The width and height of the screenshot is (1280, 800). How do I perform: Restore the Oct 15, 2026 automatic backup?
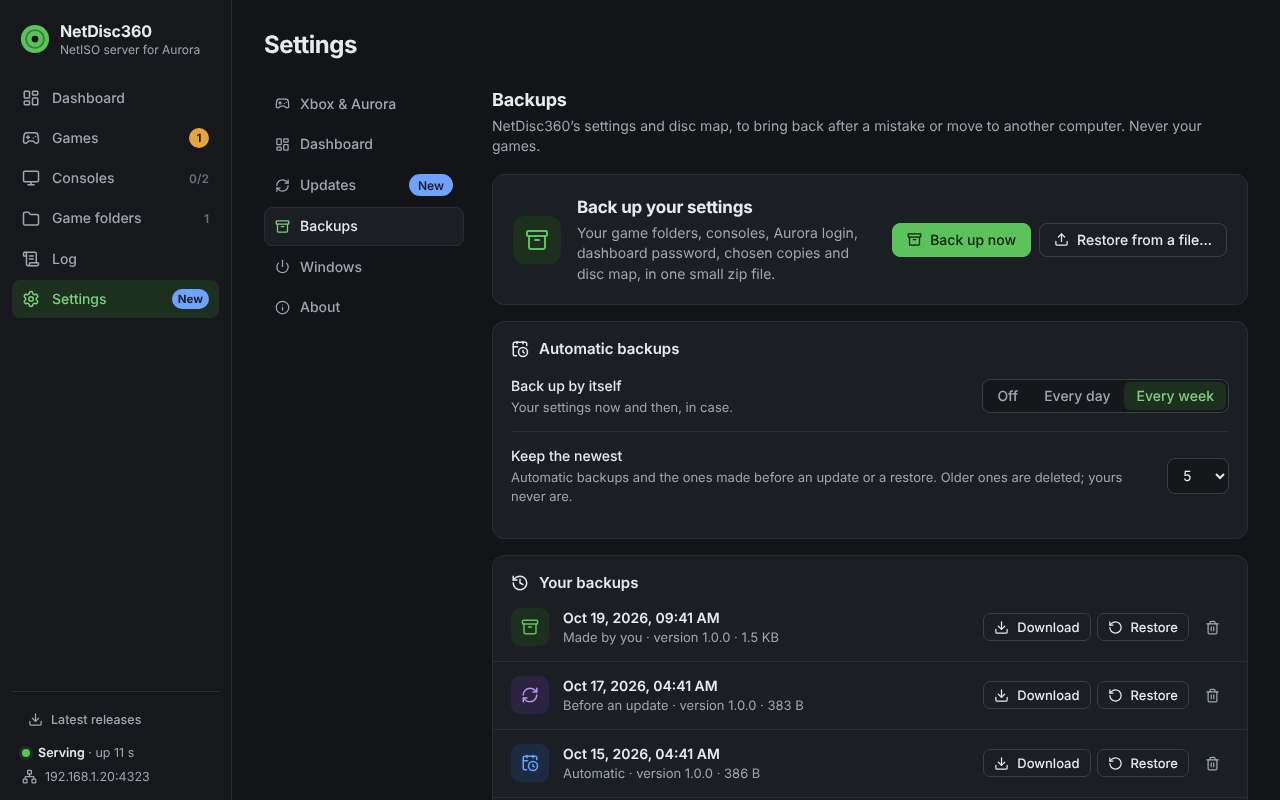click(1143, 763)
